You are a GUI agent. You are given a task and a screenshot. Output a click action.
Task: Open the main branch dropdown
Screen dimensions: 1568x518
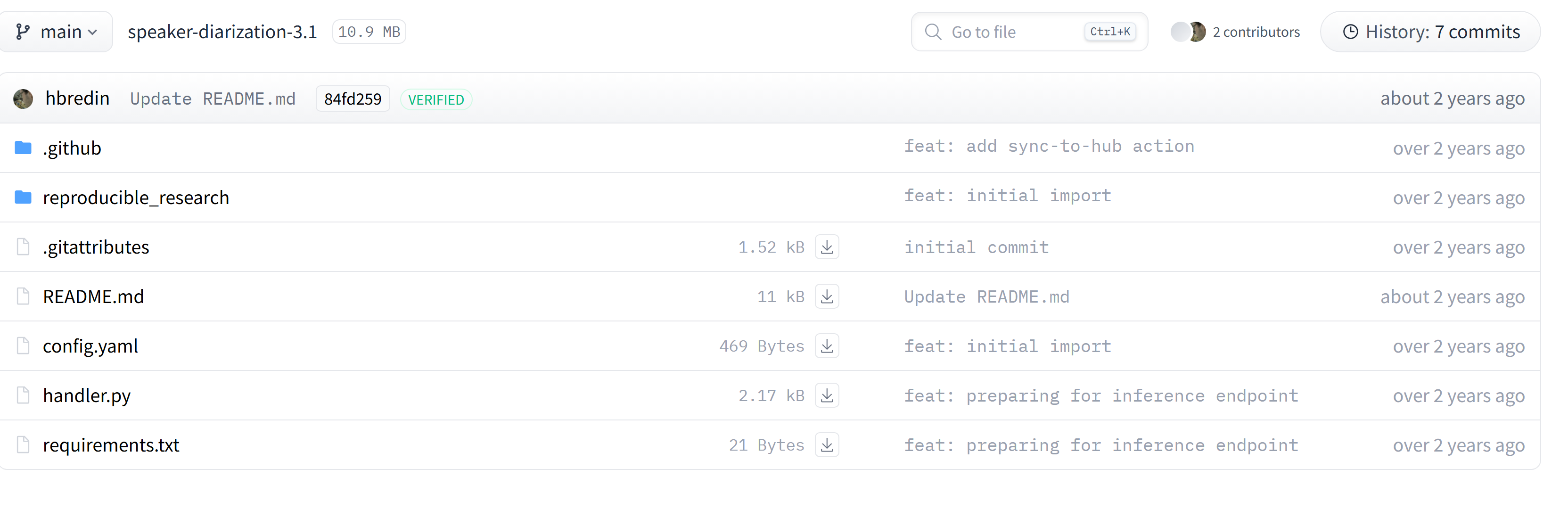56,32
